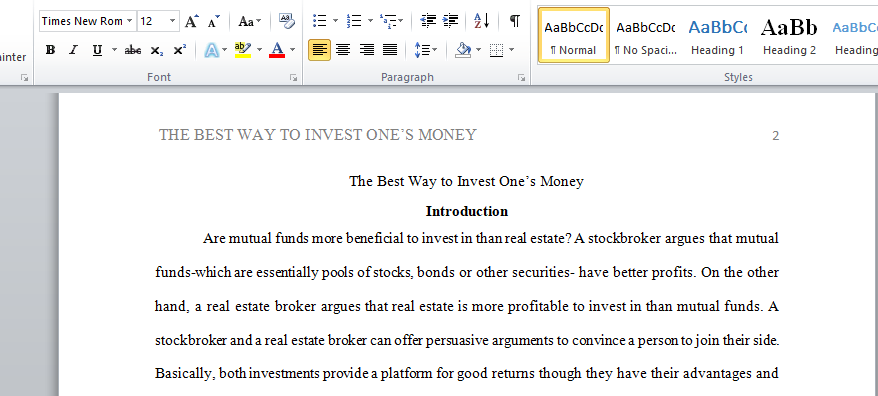Apply borders to the paragraph
The image size is (878, 396).
point(496,50)
